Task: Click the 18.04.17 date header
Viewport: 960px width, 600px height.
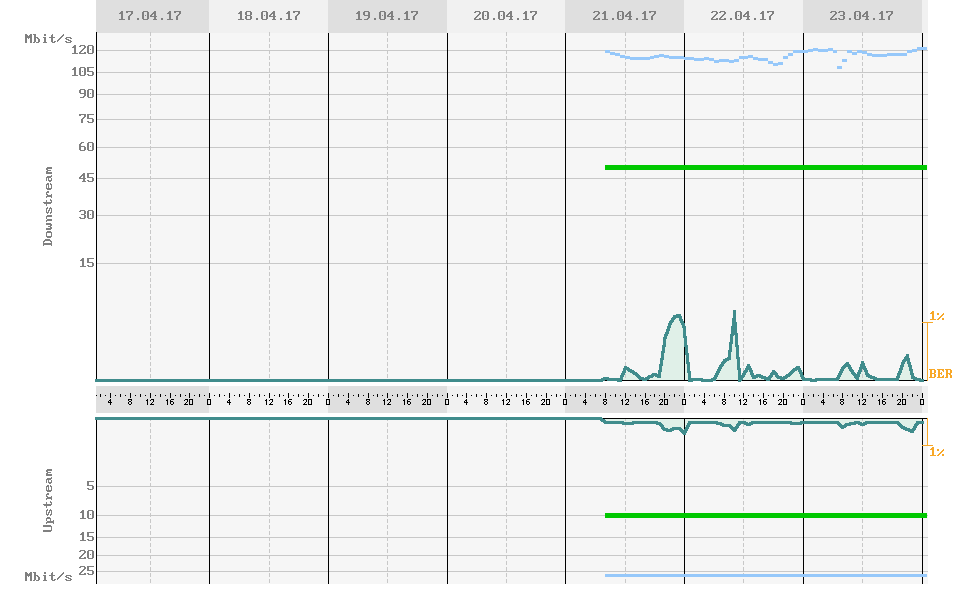Action: 268,16
